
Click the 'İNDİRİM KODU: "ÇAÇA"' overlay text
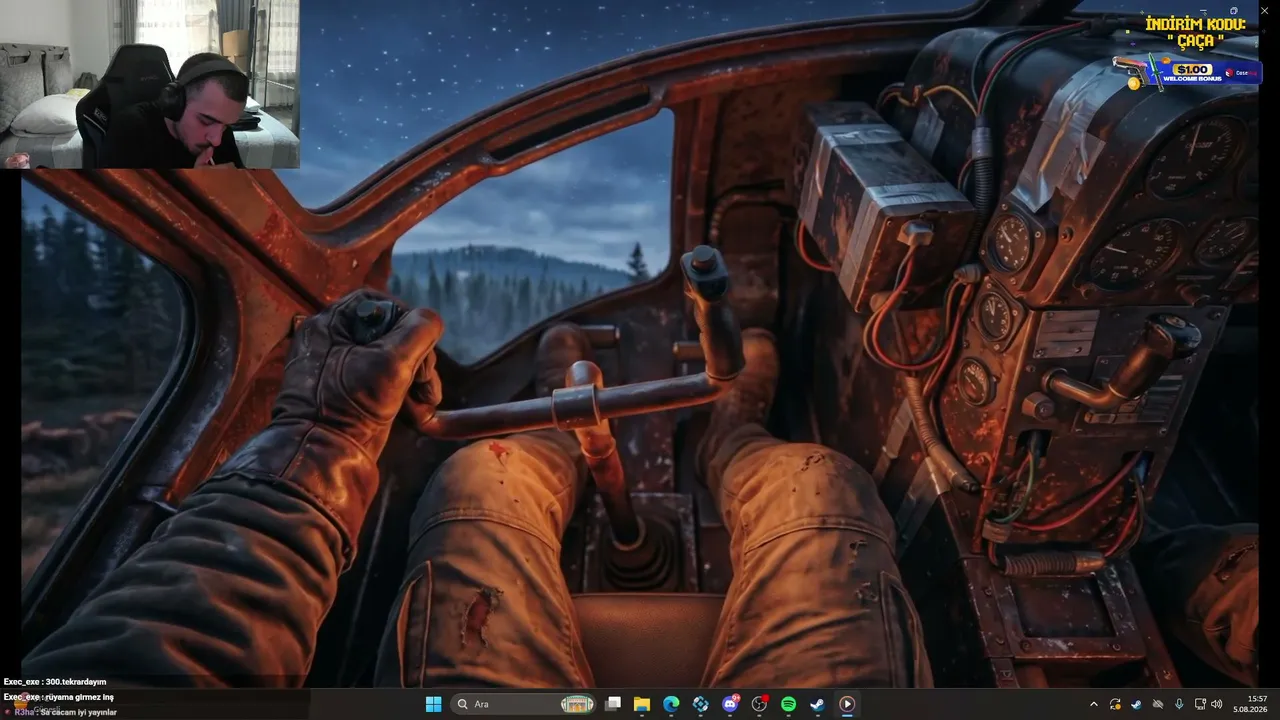[1196, 32]
